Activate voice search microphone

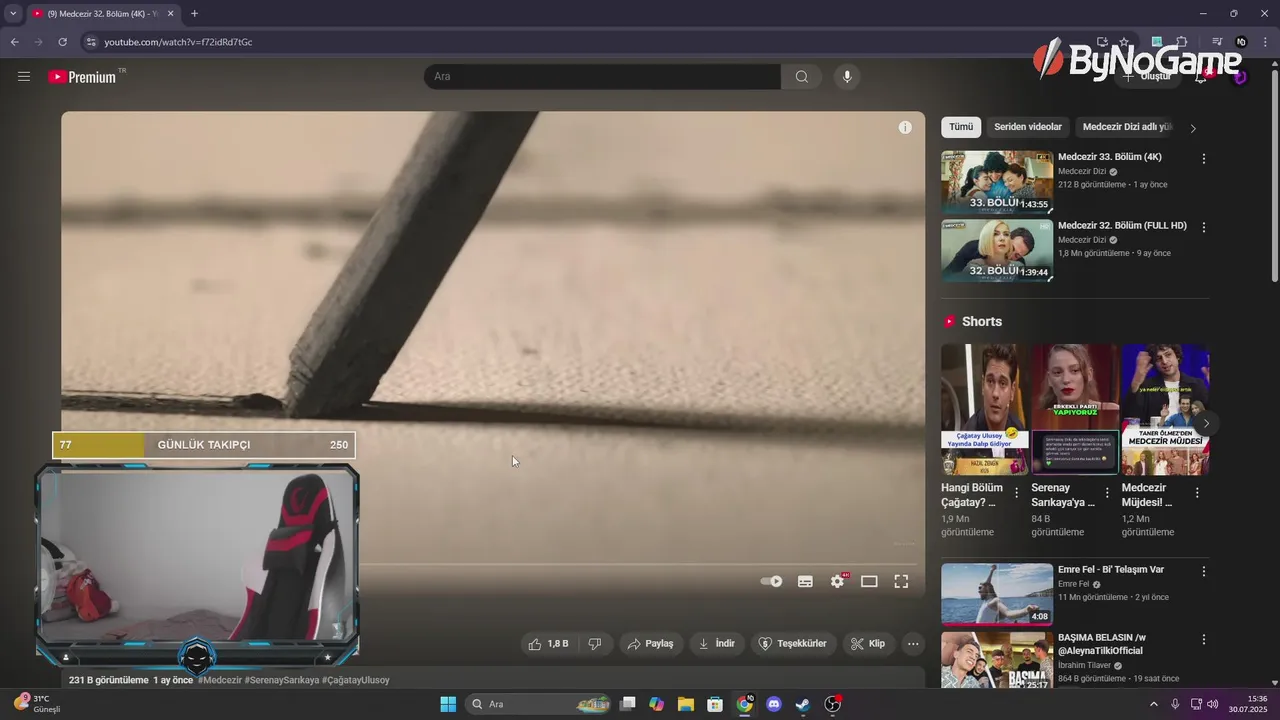[847, 77]
